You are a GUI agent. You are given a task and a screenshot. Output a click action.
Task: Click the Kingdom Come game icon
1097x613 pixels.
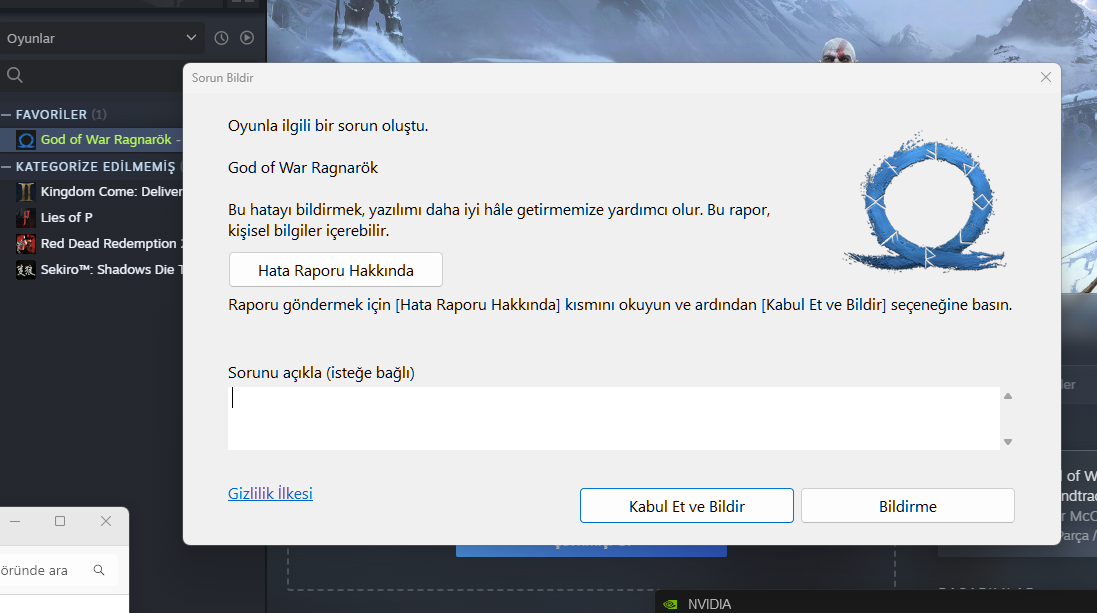[26, 192]
